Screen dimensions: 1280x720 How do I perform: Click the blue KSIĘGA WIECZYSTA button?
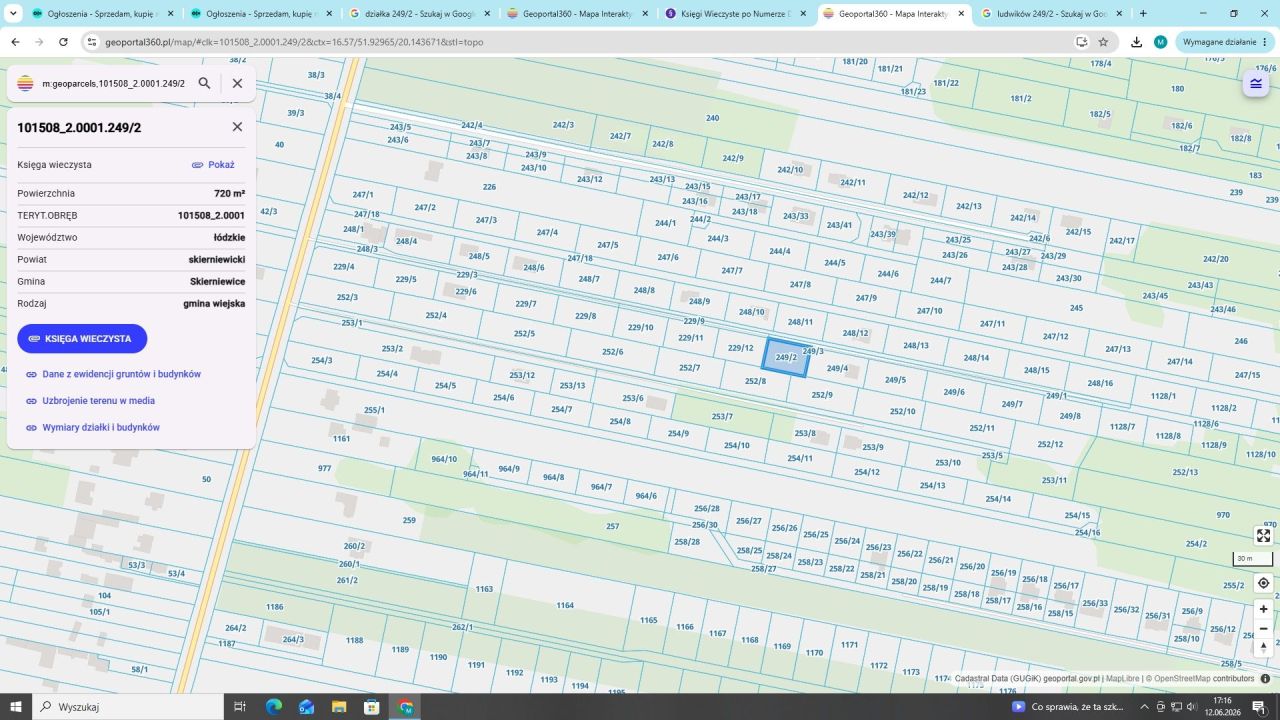(82, 339)
